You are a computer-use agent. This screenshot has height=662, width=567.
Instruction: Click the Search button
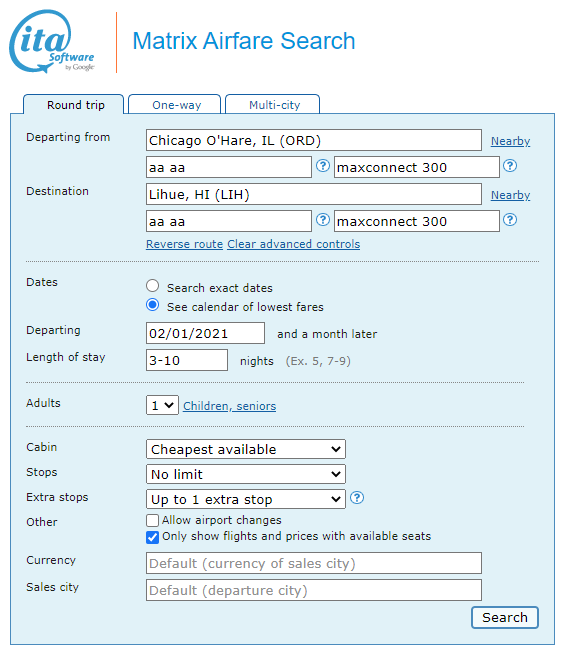pyautogui.click(x=505, y=618)
